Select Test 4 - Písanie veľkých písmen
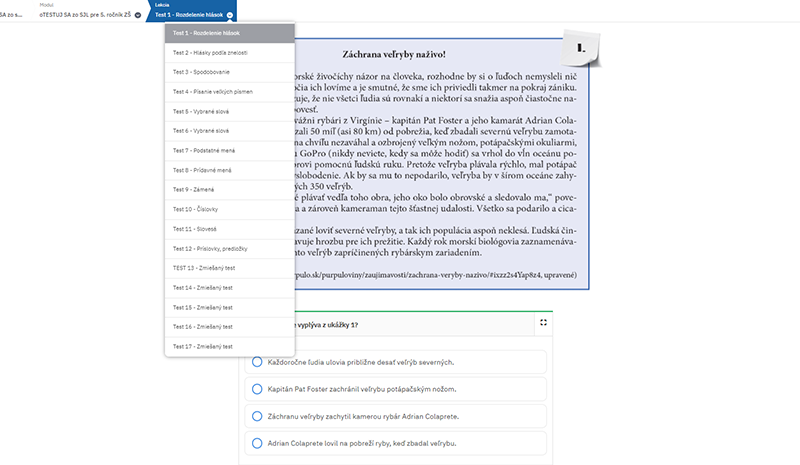The height and width of the screenshot is (465, 800). click(x=230, y=92)
